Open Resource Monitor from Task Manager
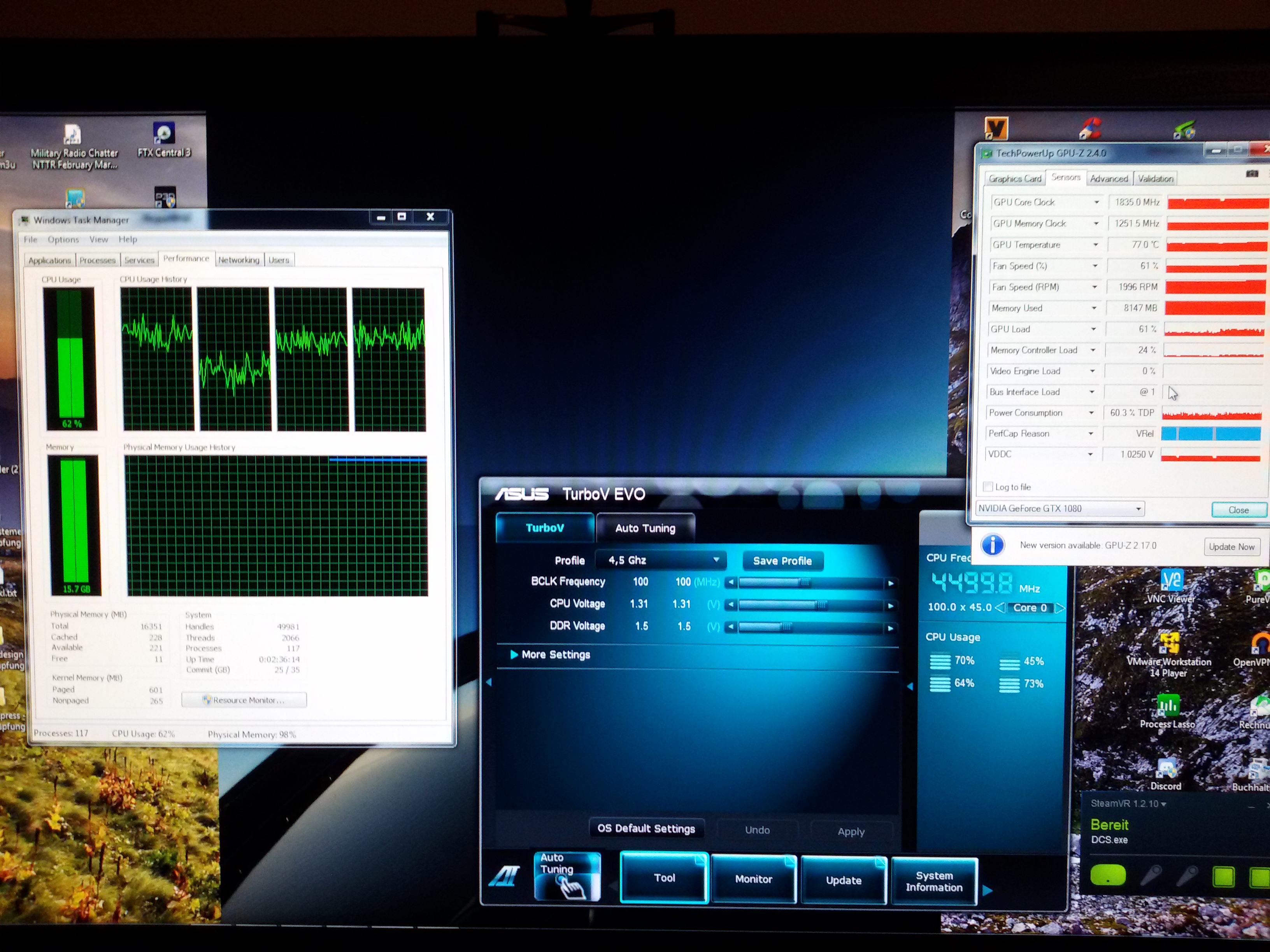Viewport: 1270px width, 952px height. (x=244, y=700)
